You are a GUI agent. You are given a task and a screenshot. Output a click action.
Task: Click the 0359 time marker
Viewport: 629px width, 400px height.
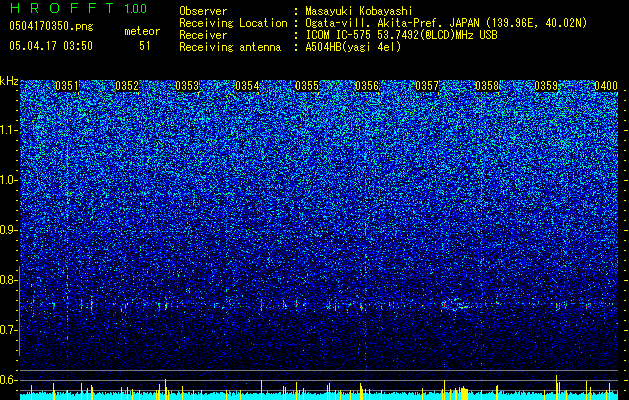(546, 86)
